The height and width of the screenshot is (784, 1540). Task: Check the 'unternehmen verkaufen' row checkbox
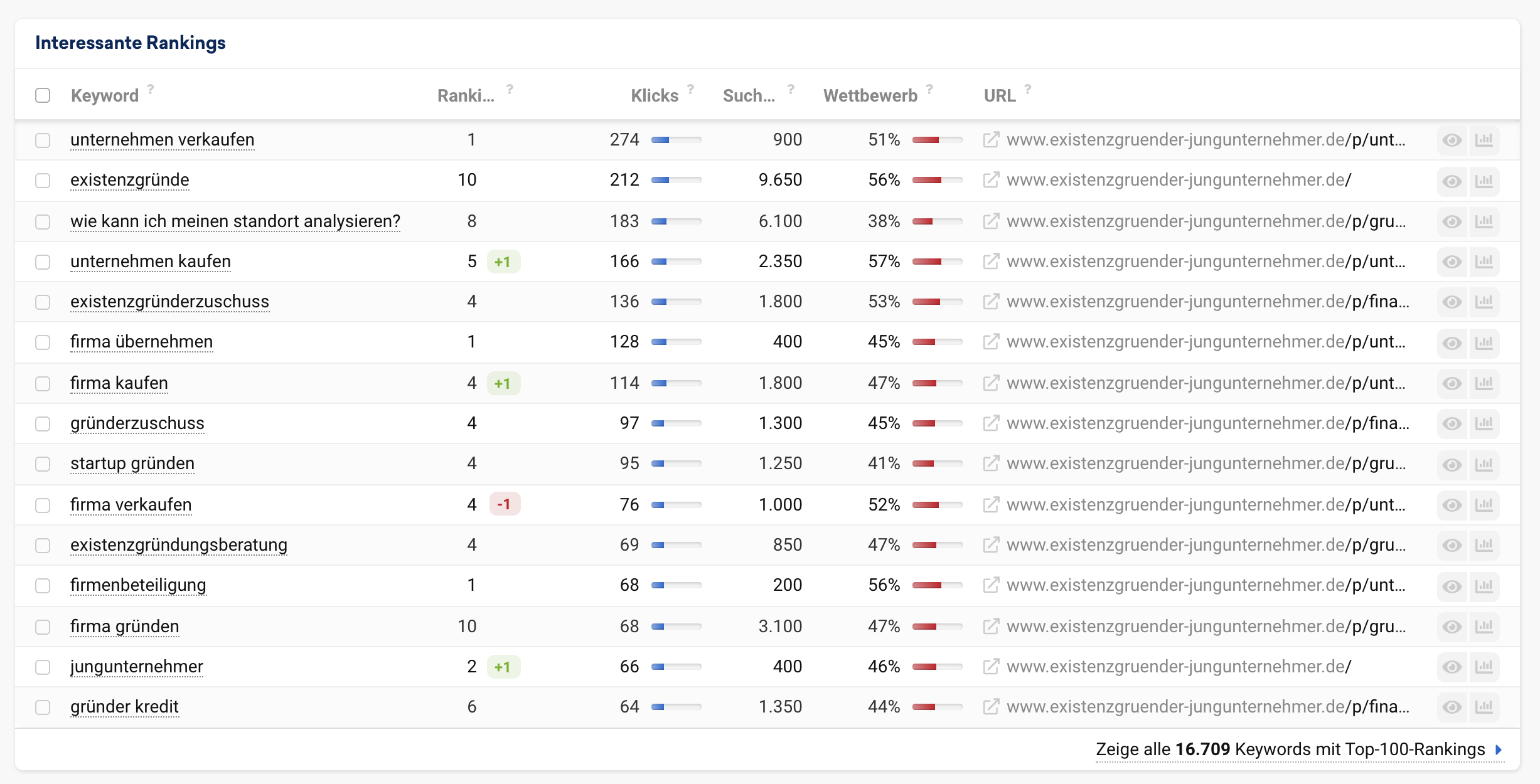[43, 140]
